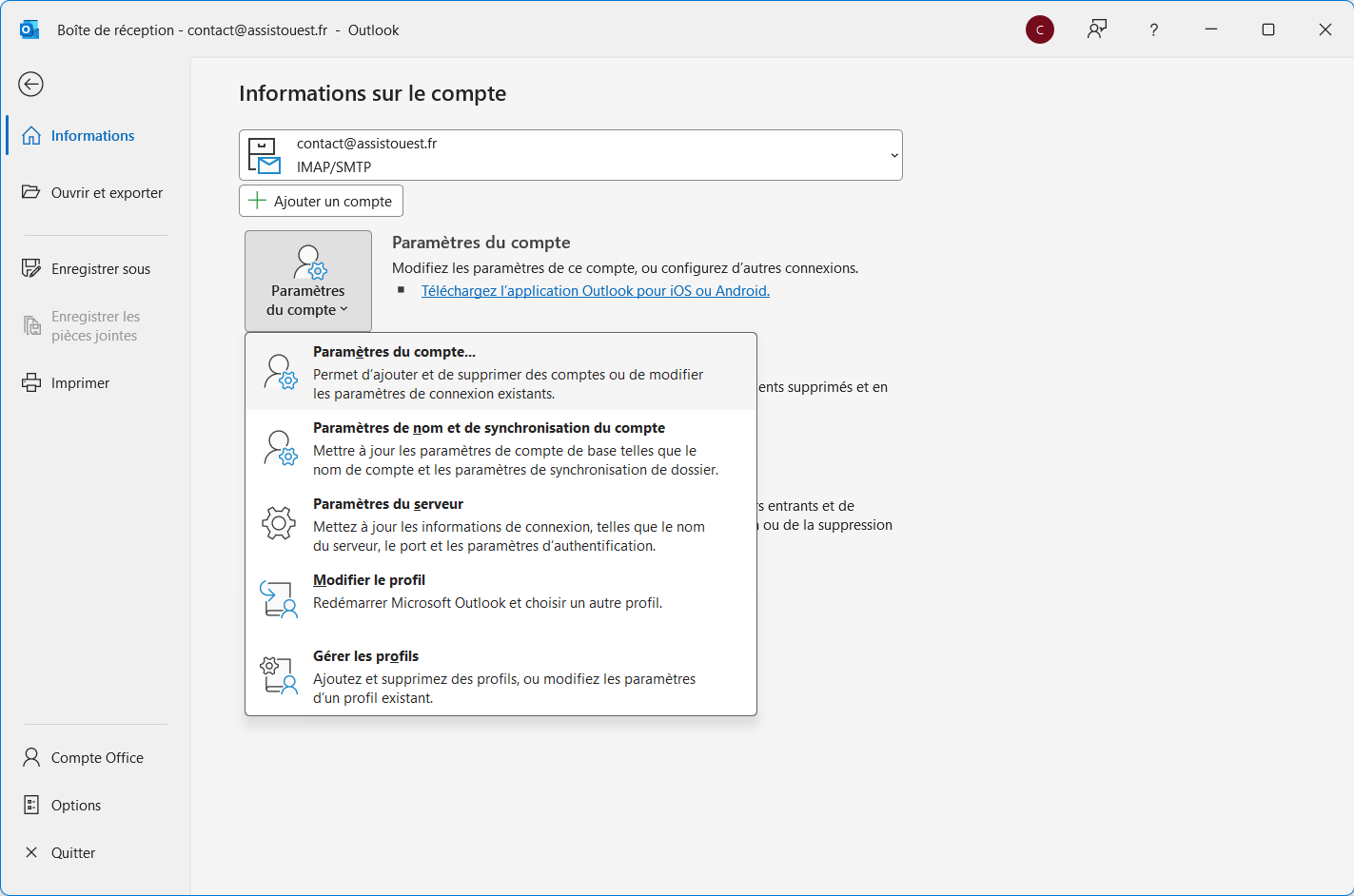Select Enregistrer sous in sidebar

pyautogui.click(x=93, y=268)
